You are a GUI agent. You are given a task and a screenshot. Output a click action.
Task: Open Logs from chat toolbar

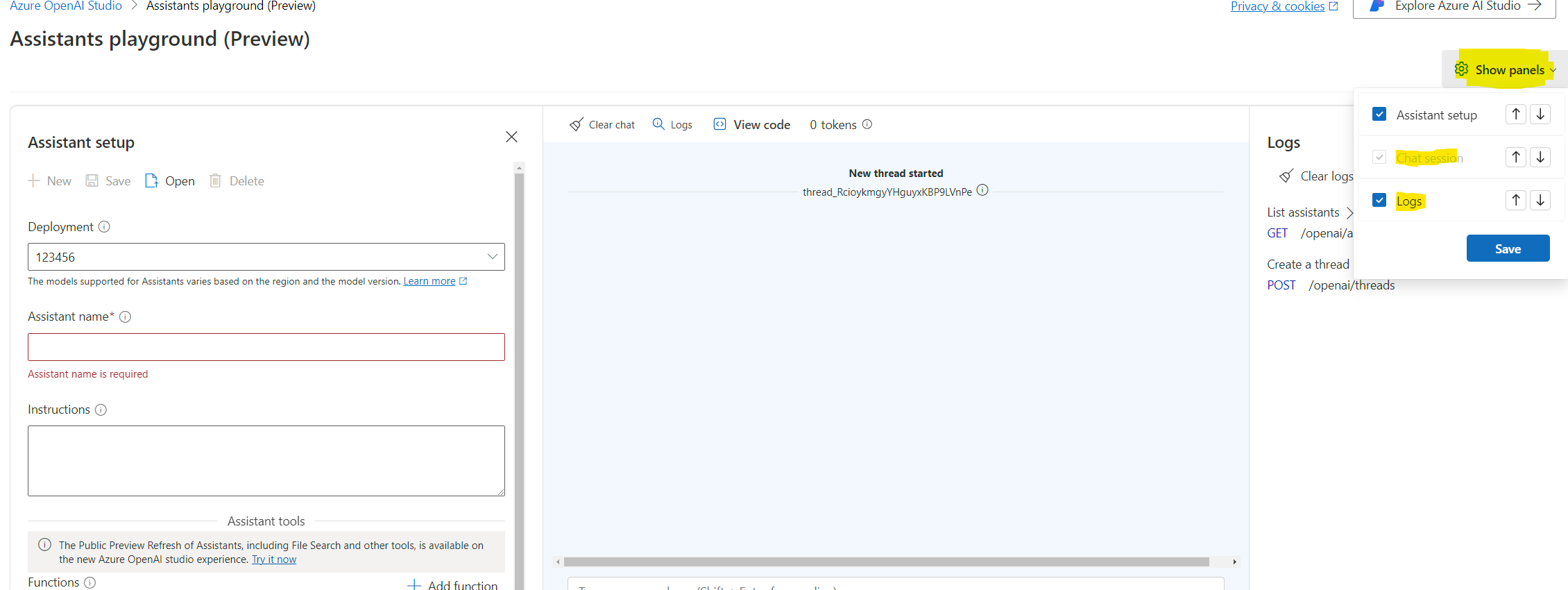(x=672, y=125)
